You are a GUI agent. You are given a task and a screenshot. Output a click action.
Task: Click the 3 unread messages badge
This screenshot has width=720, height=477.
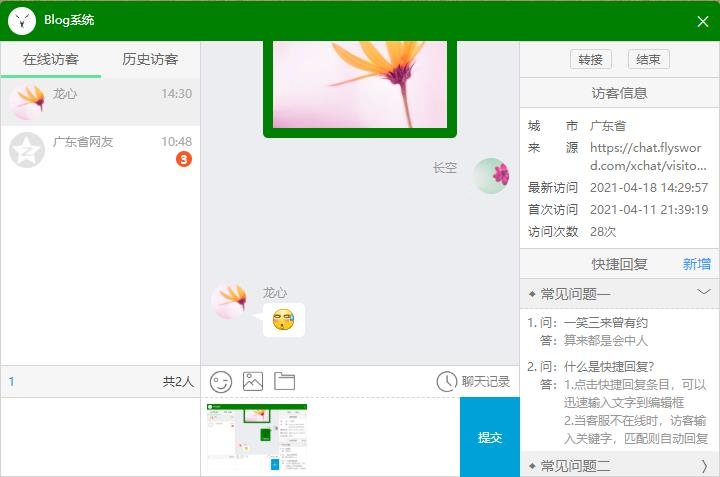point(183,159)
